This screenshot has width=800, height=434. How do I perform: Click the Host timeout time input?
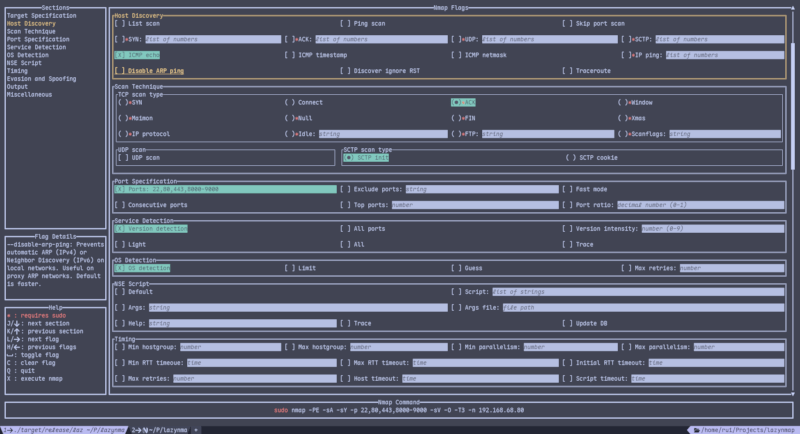pos(481,379)
